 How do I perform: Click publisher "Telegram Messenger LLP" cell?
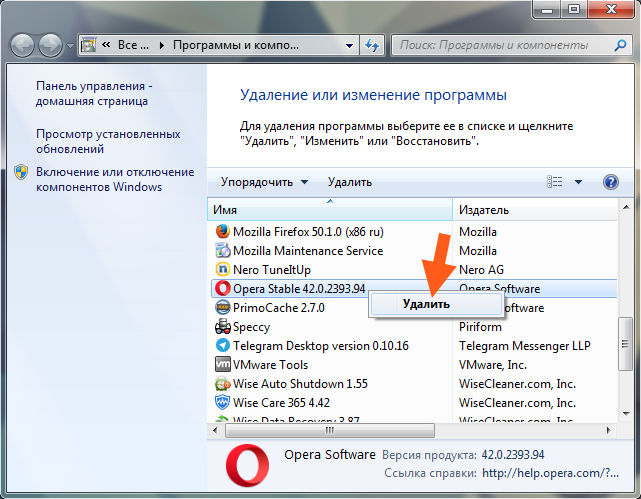524,346
